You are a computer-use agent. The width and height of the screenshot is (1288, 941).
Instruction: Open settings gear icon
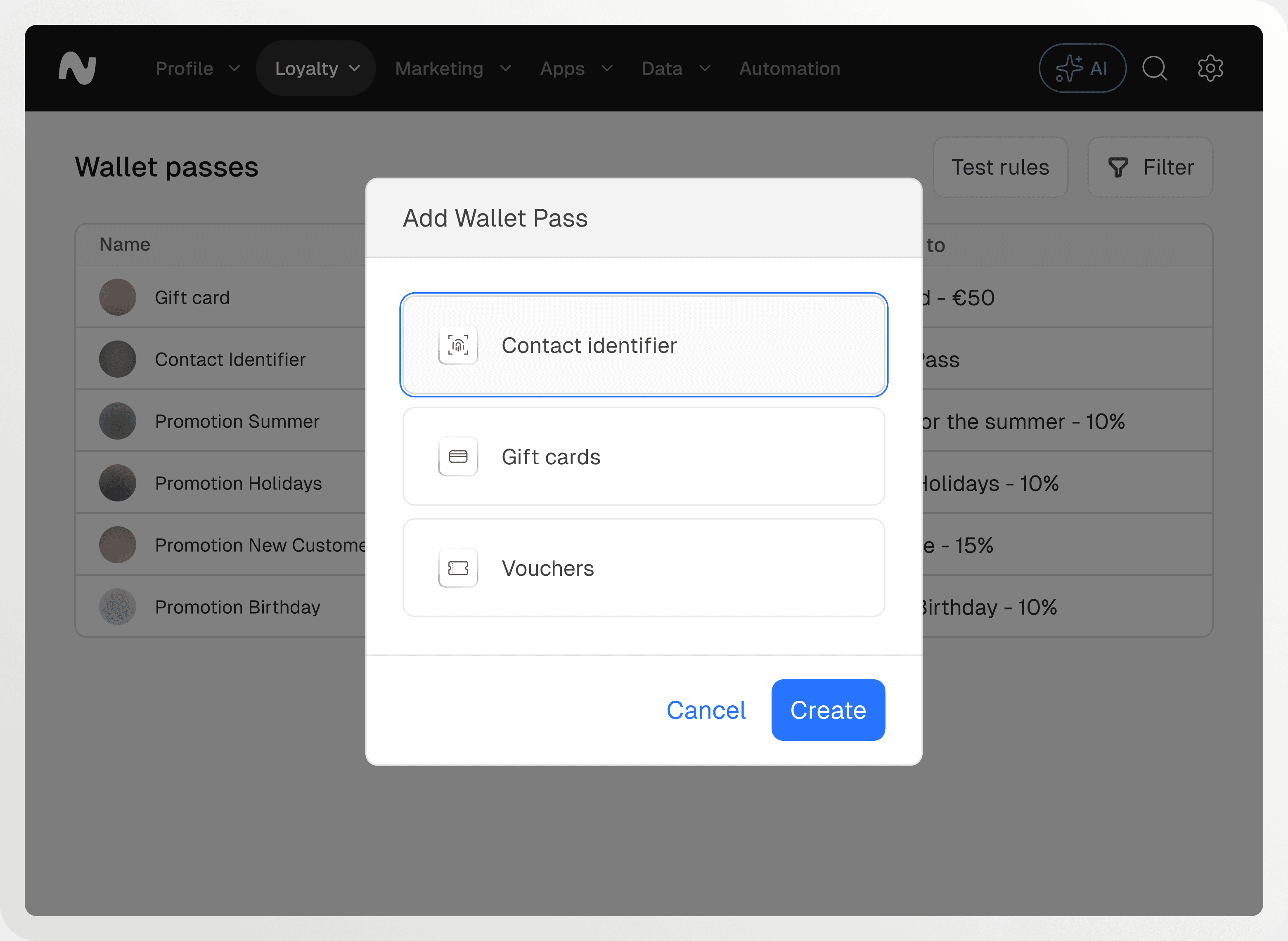click(1210, 69)
